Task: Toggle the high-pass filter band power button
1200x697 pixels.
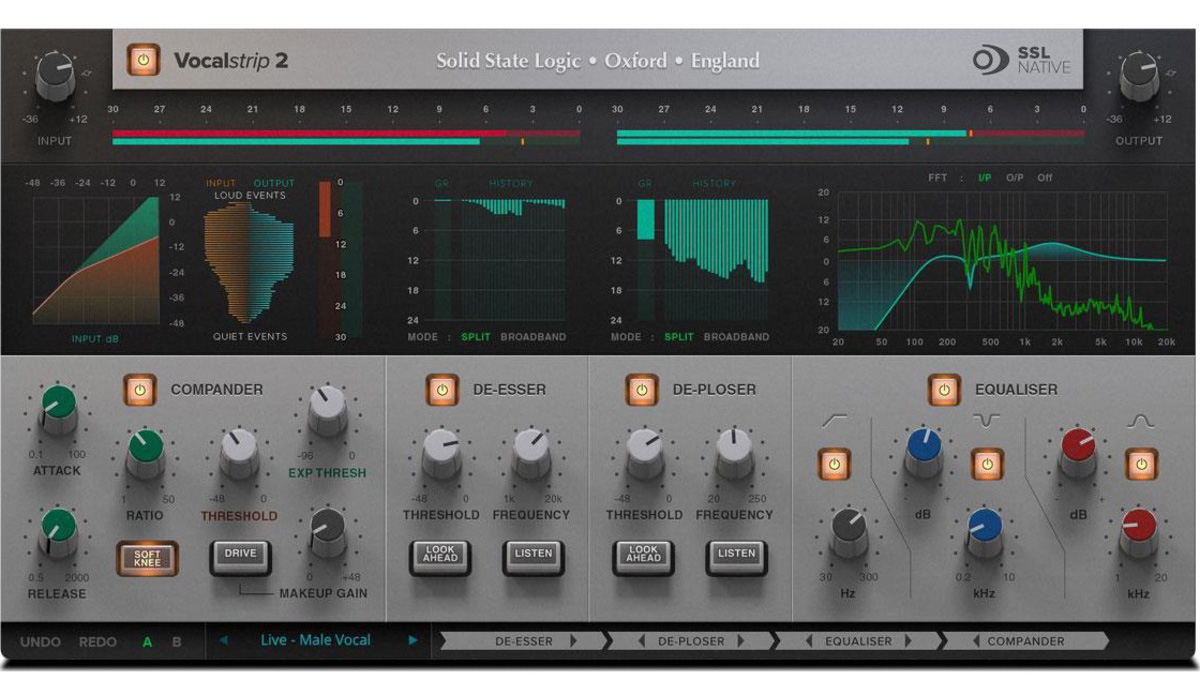Action: tap(834, 464)
